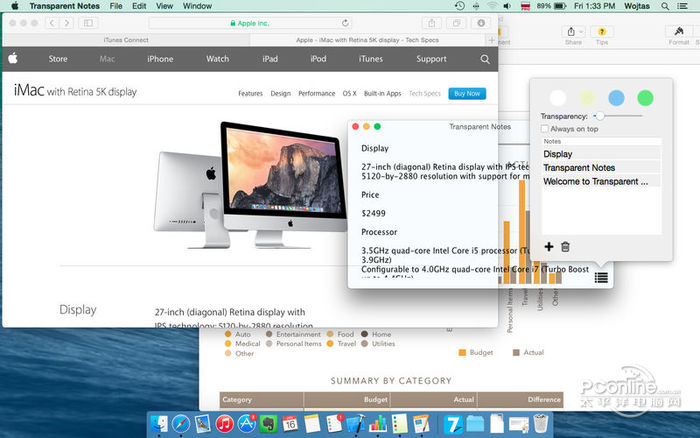The height and width of the screenshot is (438, 700).
Task: Enable the Always on top checkbox
Action: coord(545,129)
